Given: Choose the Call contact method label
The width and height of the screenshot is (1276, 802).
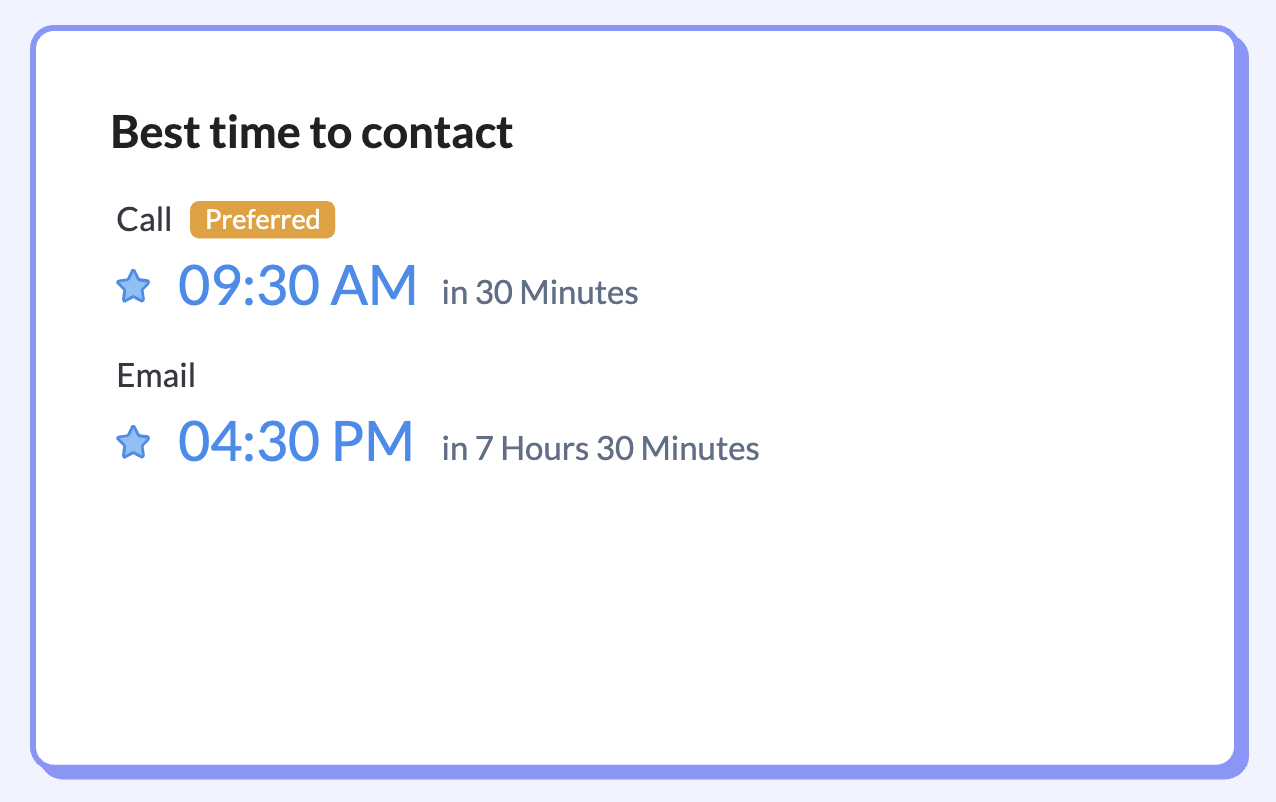Looking at the screenshot, I should coord(144,220).
